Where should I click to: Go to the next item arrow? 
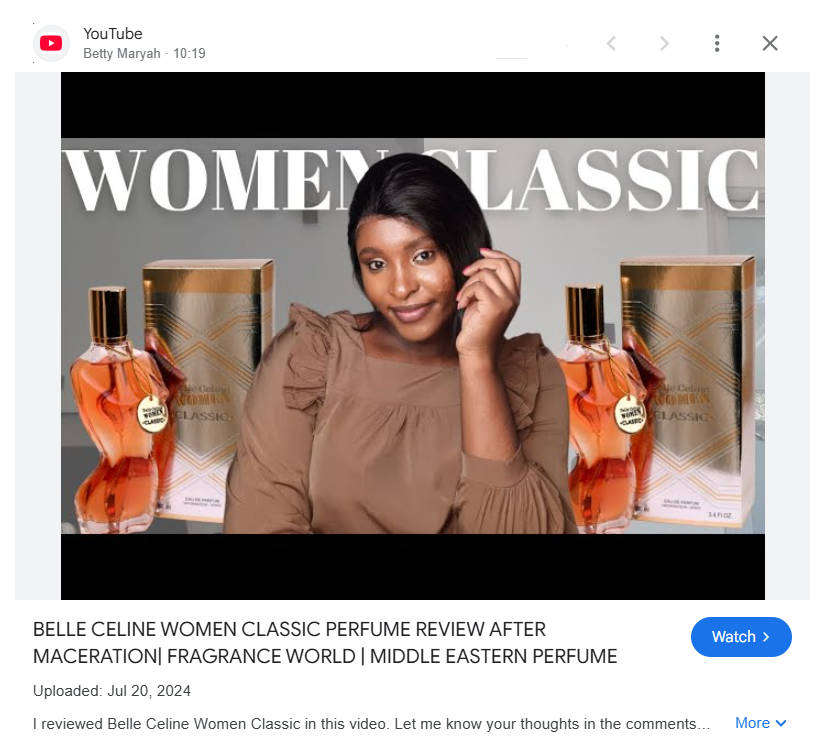pyautogui.click(x=664, y=43)
